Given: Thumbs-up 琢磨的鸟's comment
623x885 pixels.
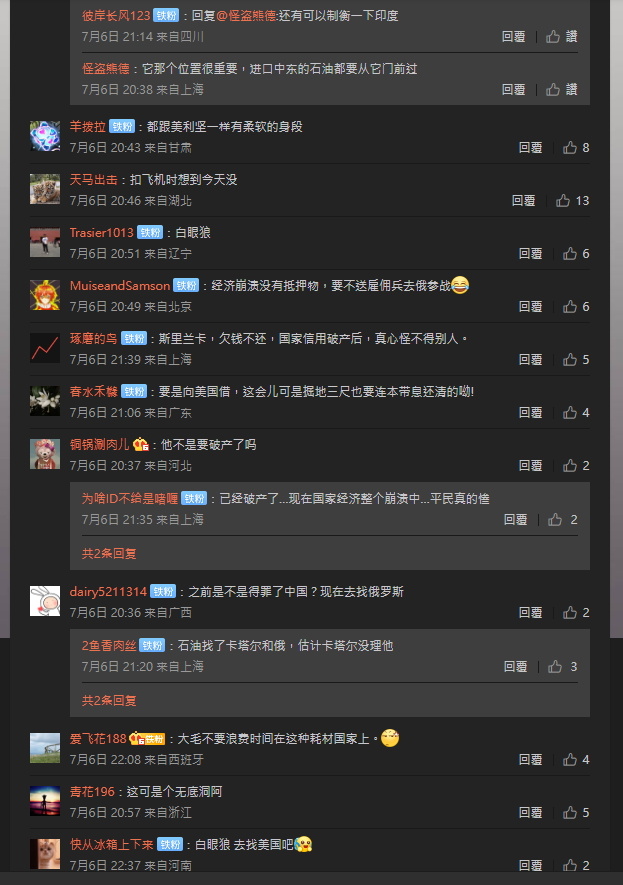Looking at the screenshot, I should point(576,360).
